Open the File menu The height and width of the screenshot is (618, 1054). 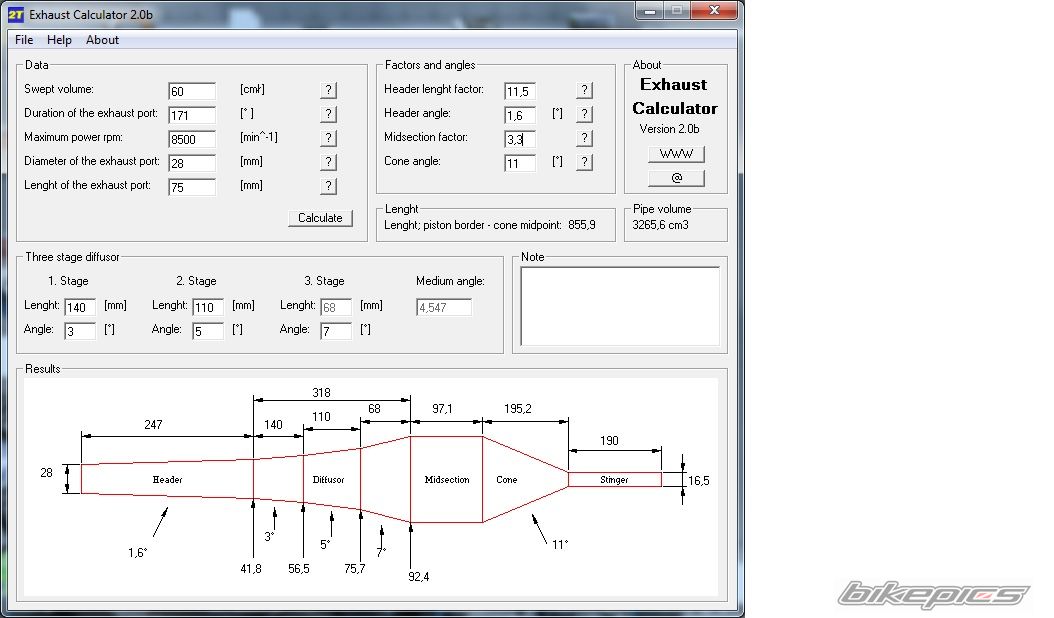24,40
